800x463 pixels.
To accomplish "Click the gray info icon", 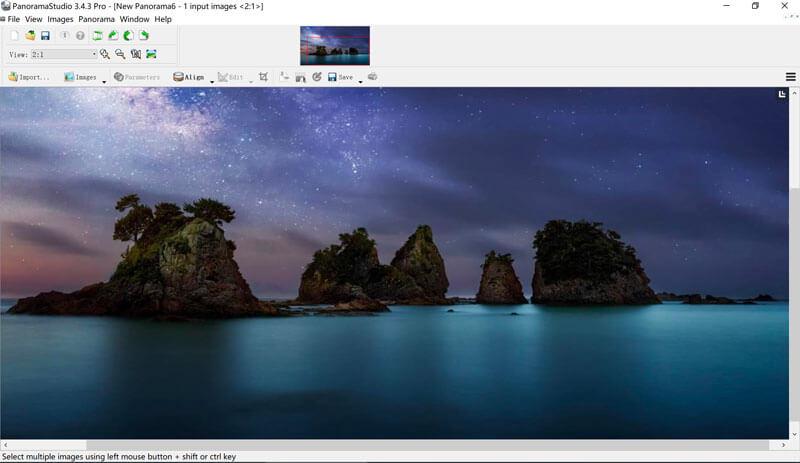I will click(64, 35).
